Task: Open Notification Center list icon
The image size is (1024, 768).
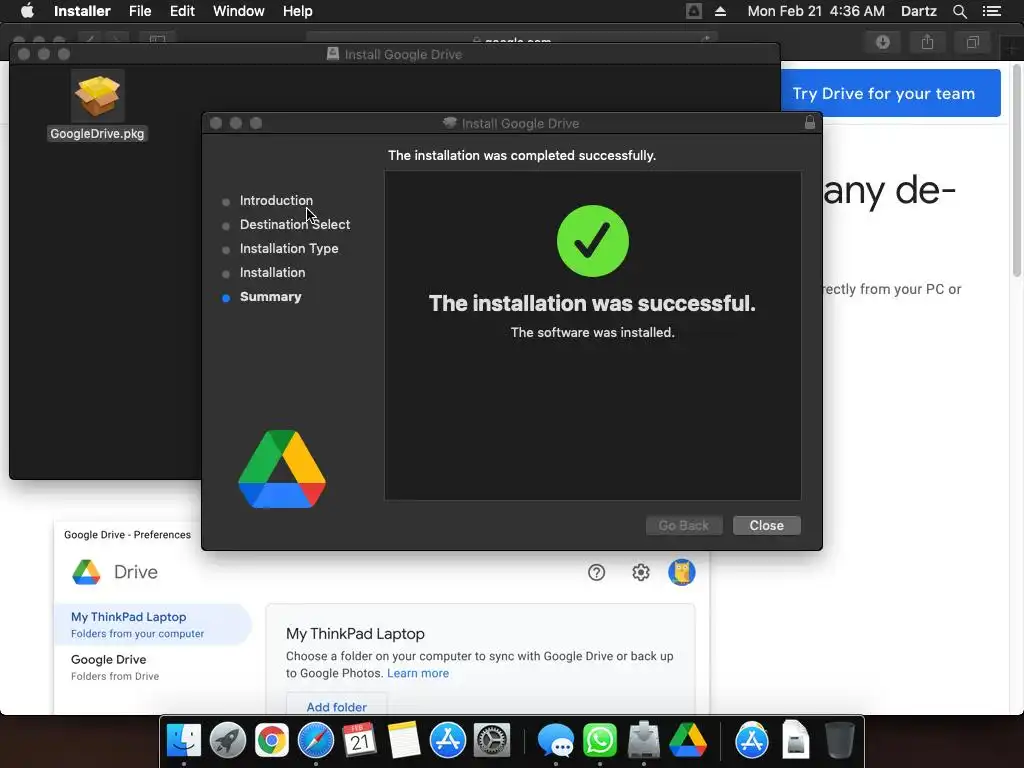Action: (992, 11)
